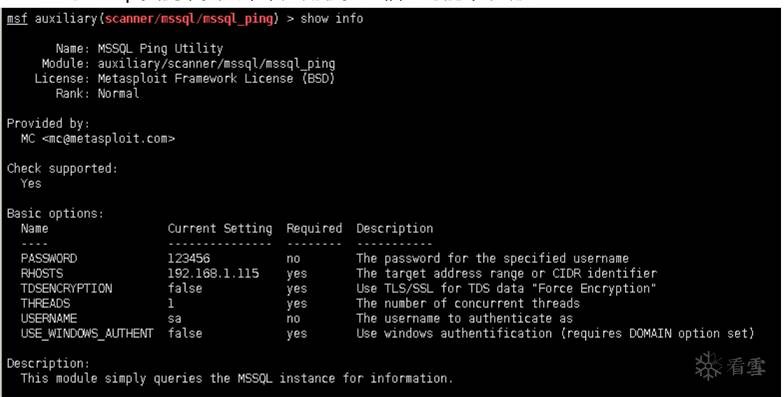Screen dimensions: 784x397
Task: Click the 'MSSQL Ping Utility' name text
Action: pyautogui.click(x=160, y=48)
